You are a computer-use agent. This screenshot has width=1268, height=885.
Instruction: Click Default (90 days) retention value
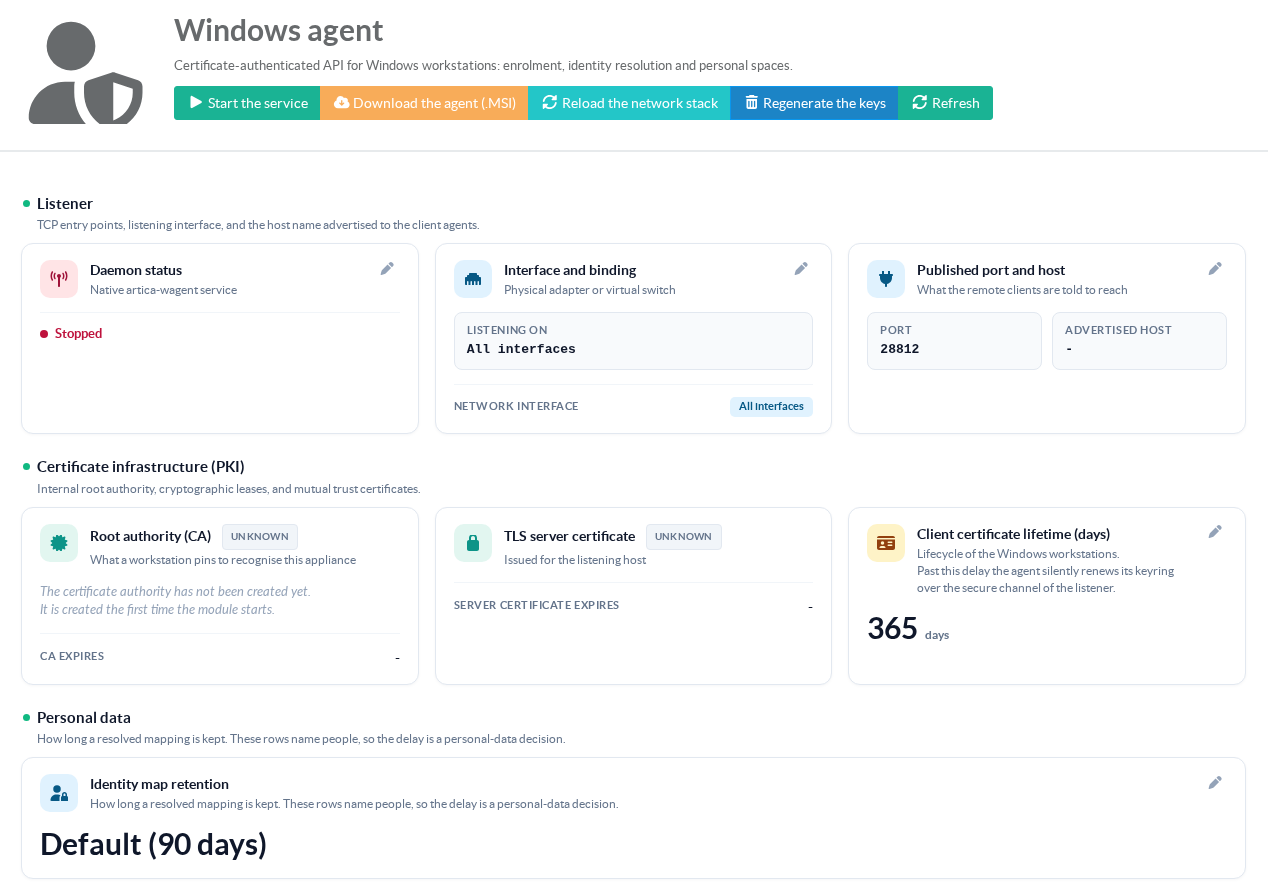(154, 844)
